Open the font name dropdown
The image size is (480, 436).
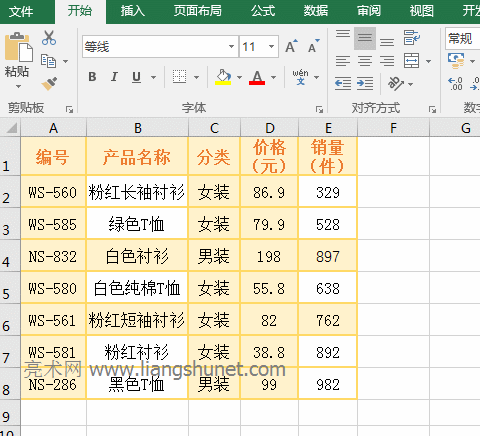[x=231, y=46]
